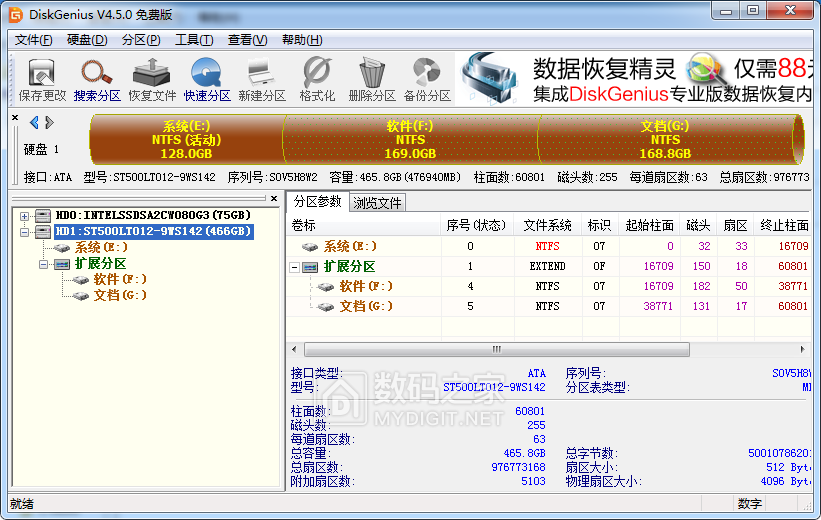Viewport: 821px width, 520px height.
Task: Click the 标识 column header
Action: click(600, 225)
